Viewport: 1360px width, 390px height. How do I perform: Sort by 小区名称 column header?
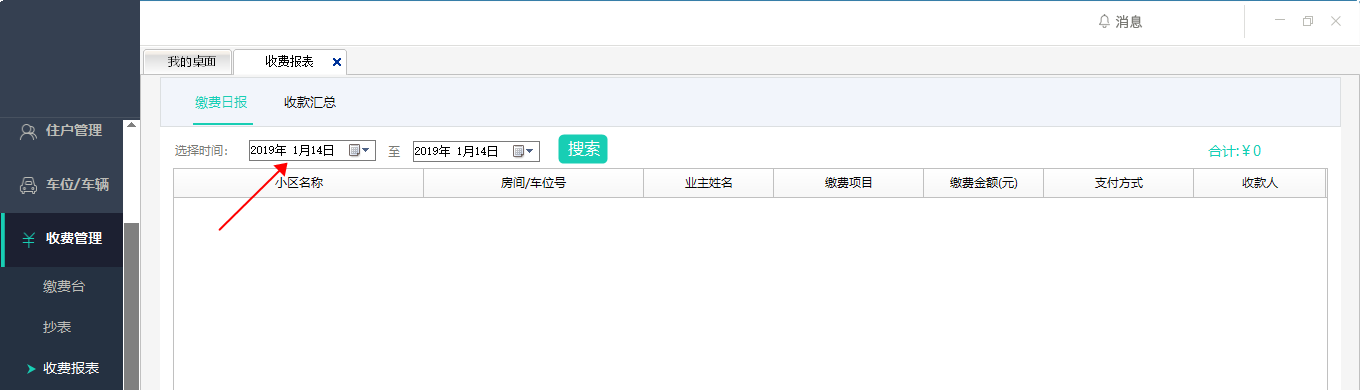click(298, 184)
